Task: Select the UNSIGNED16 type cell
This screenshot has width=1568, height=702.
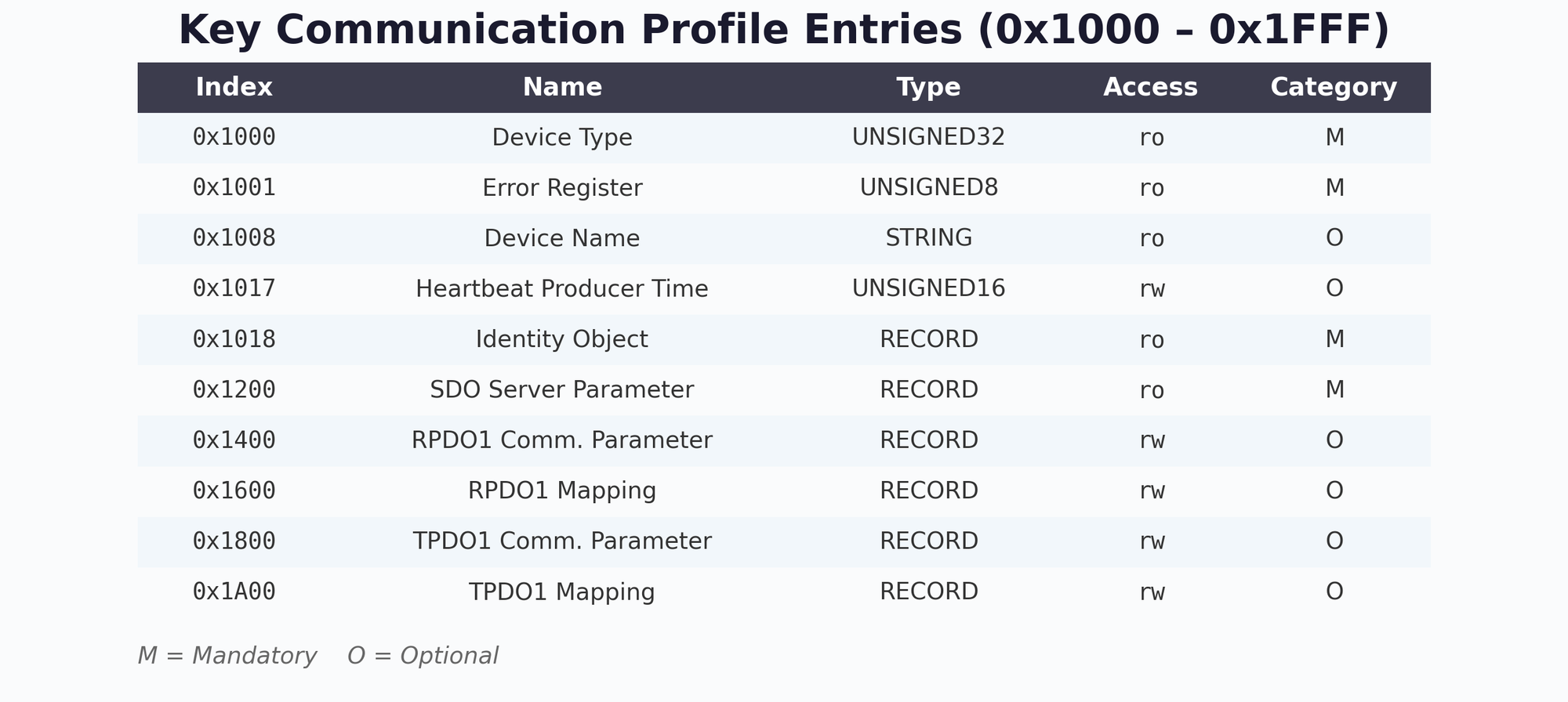Action: pos(928,289)
